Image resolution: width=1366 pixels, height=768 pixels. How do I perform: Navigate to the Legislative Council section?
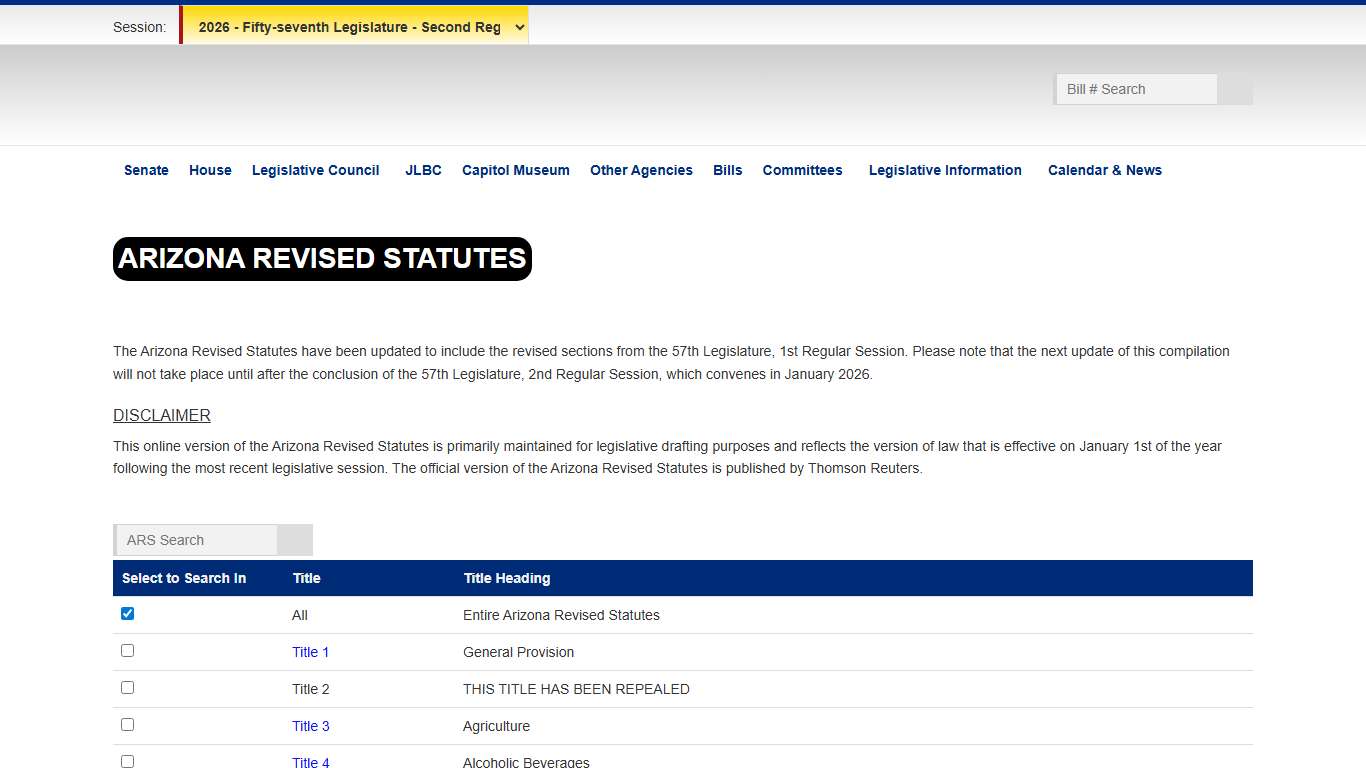coord(315,170)
